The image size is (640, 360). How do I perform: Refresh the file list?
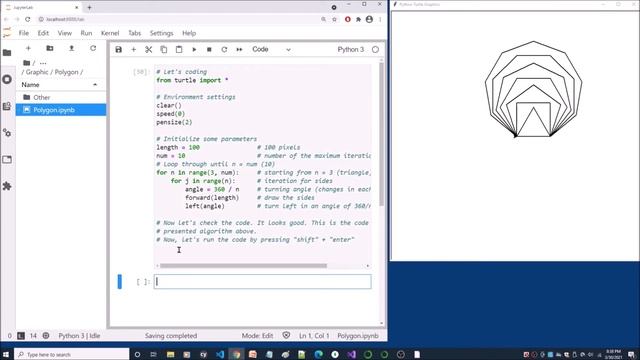[93, 48]
